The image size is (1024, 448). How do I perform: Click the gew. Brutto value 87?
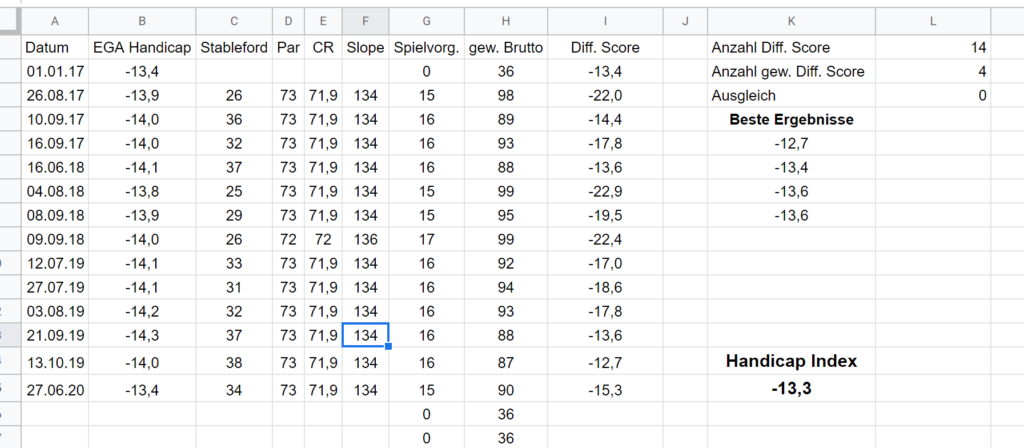(x=505, y=362)
